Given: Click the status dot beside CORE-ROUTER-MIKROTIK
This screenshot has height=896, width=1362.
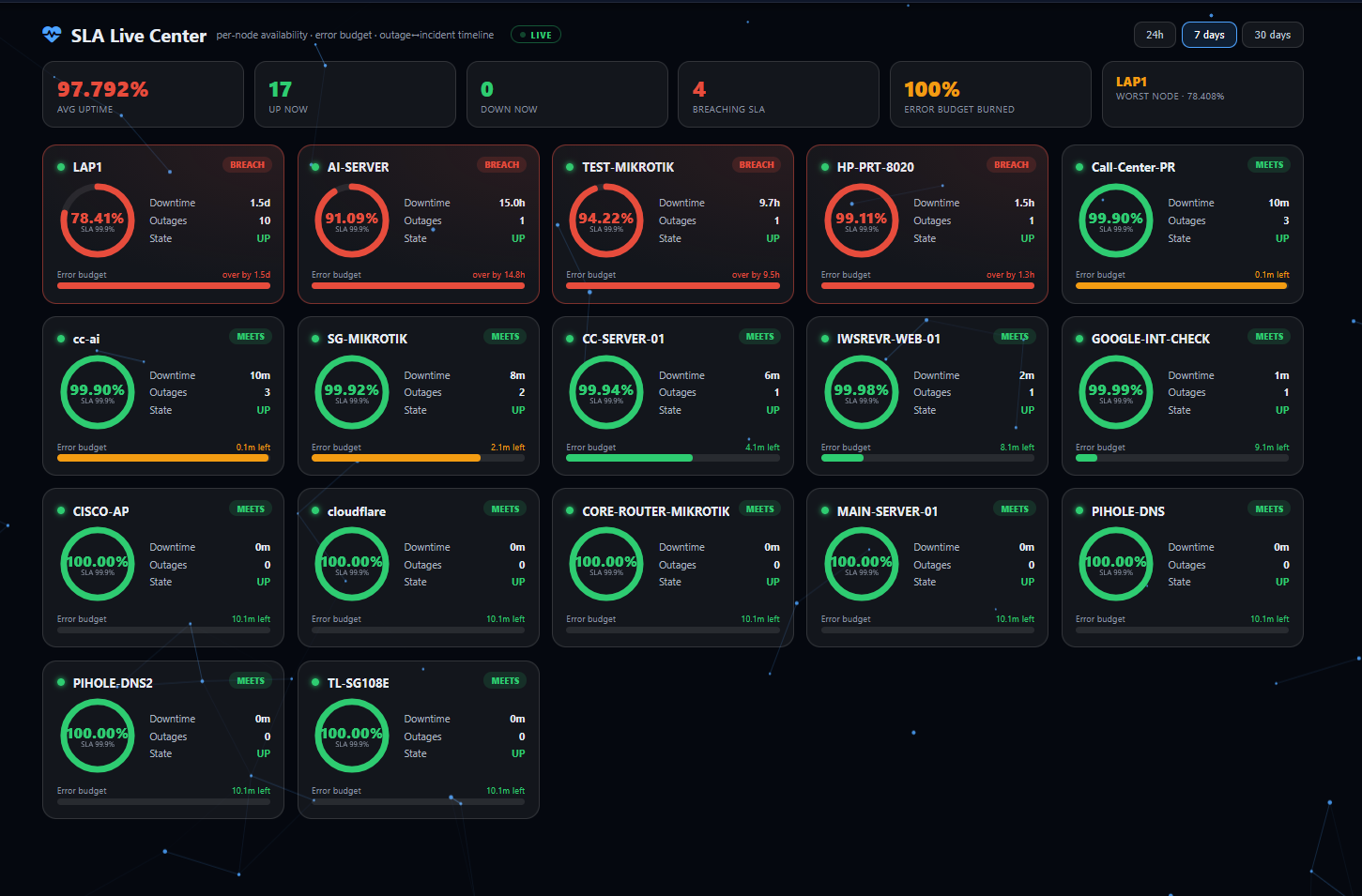Looking at the screenshot, I should (570, 511).
